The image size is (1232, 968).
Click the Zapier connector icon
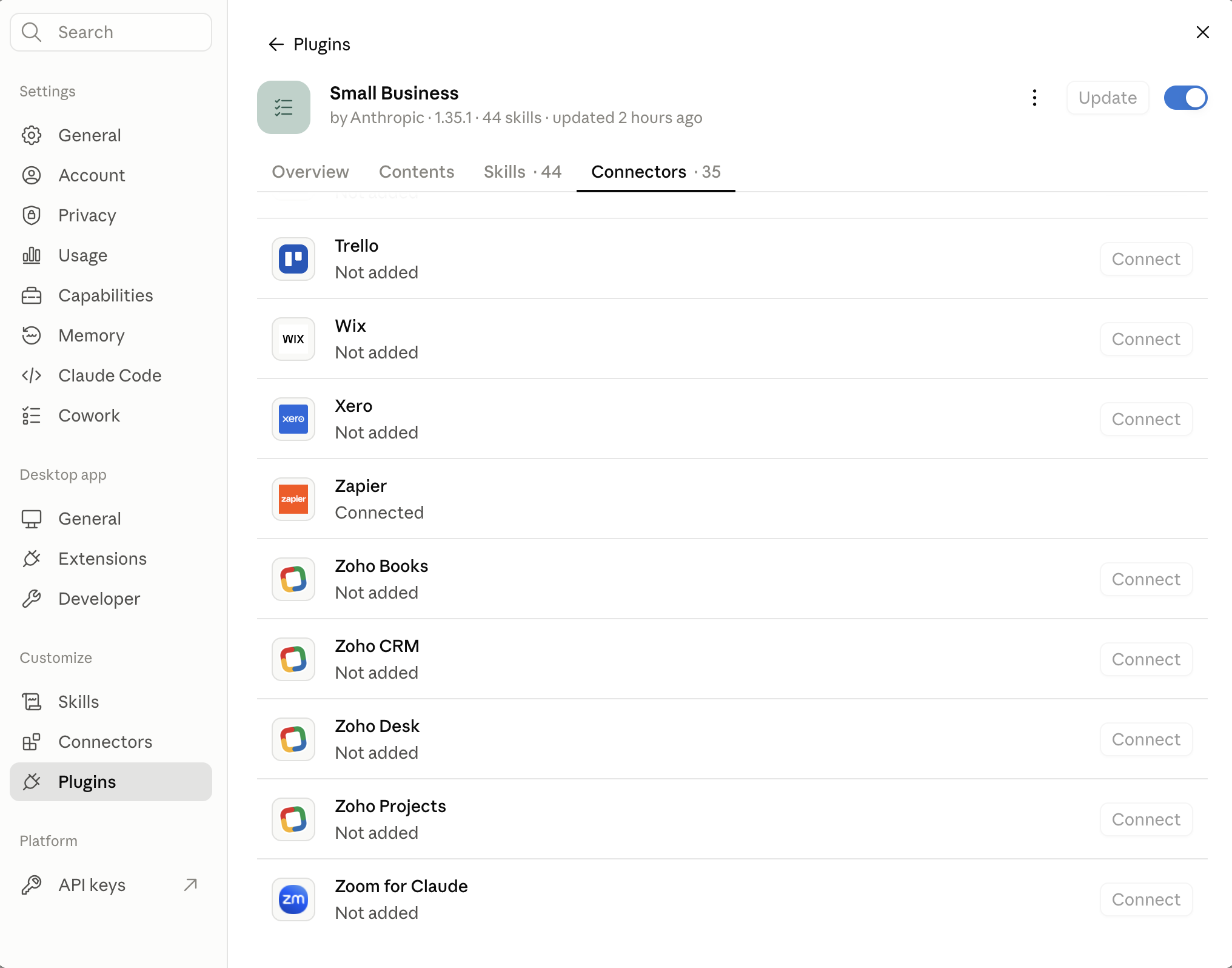click(x=293, y=499)
